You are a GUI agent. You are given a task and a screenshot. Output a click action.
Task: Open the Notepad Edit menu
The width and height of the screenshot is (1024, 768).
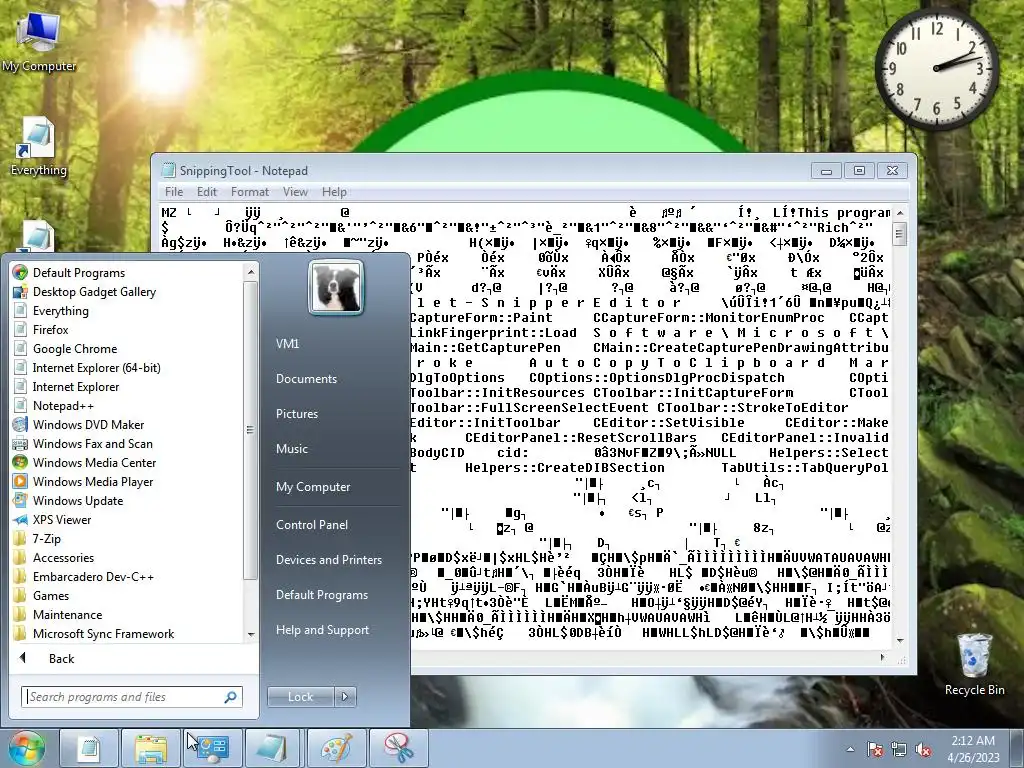(x=206, y=192)
